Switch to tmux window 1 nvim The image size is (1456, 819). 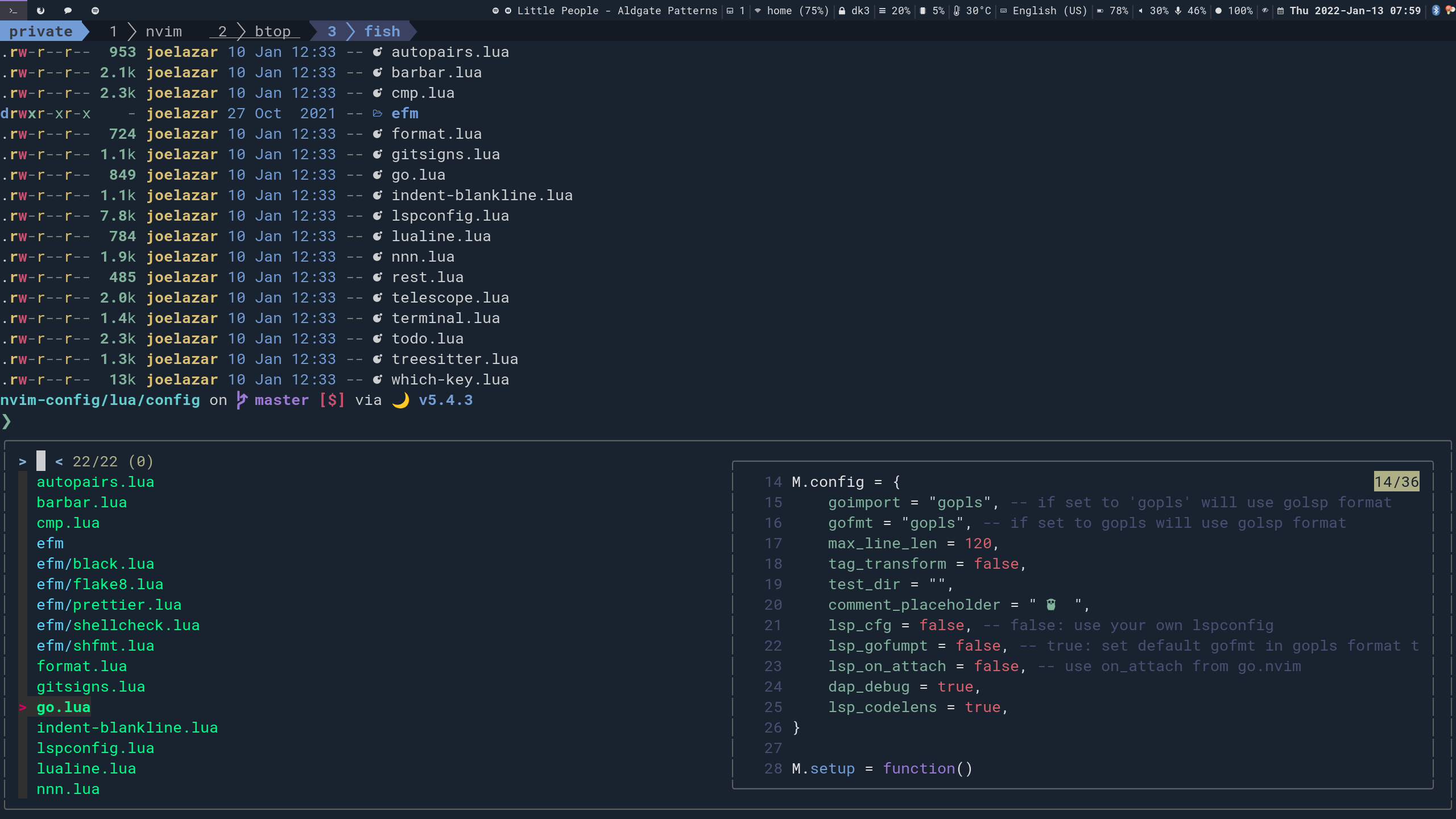pos(147,31)
